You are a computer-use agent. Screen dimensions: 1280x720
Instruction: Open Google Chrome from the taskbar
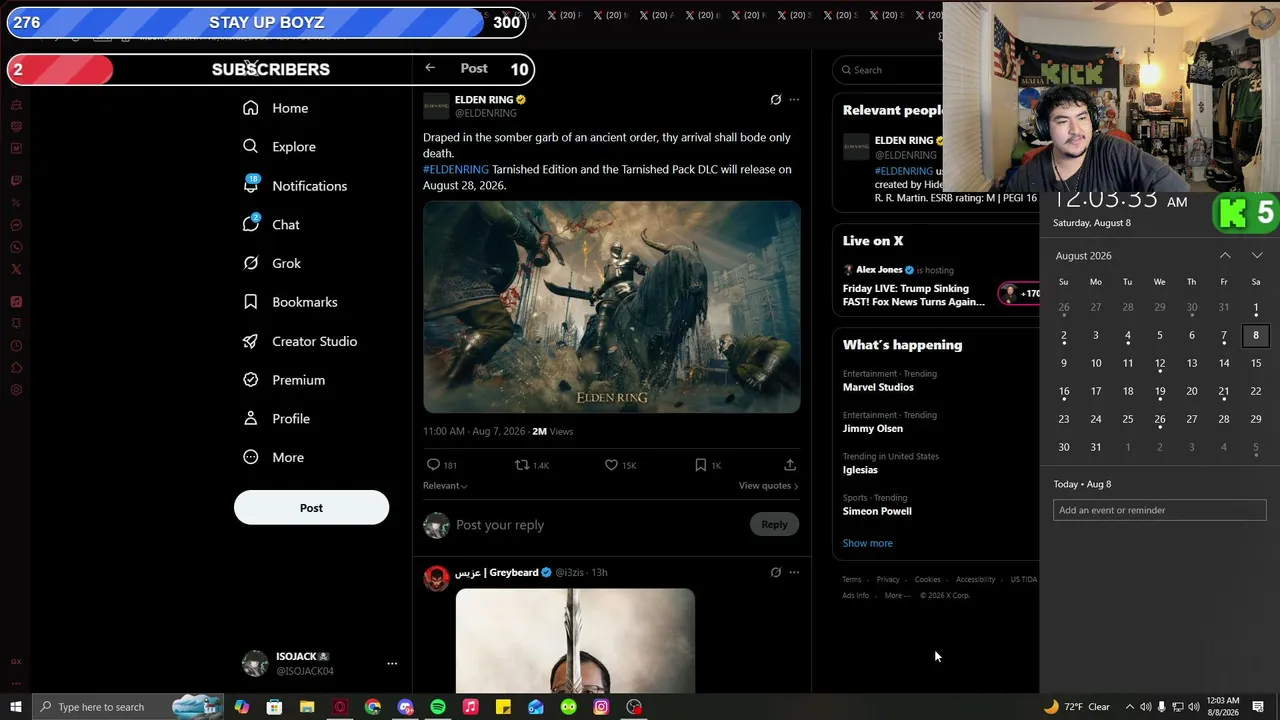tap(373, 707)
